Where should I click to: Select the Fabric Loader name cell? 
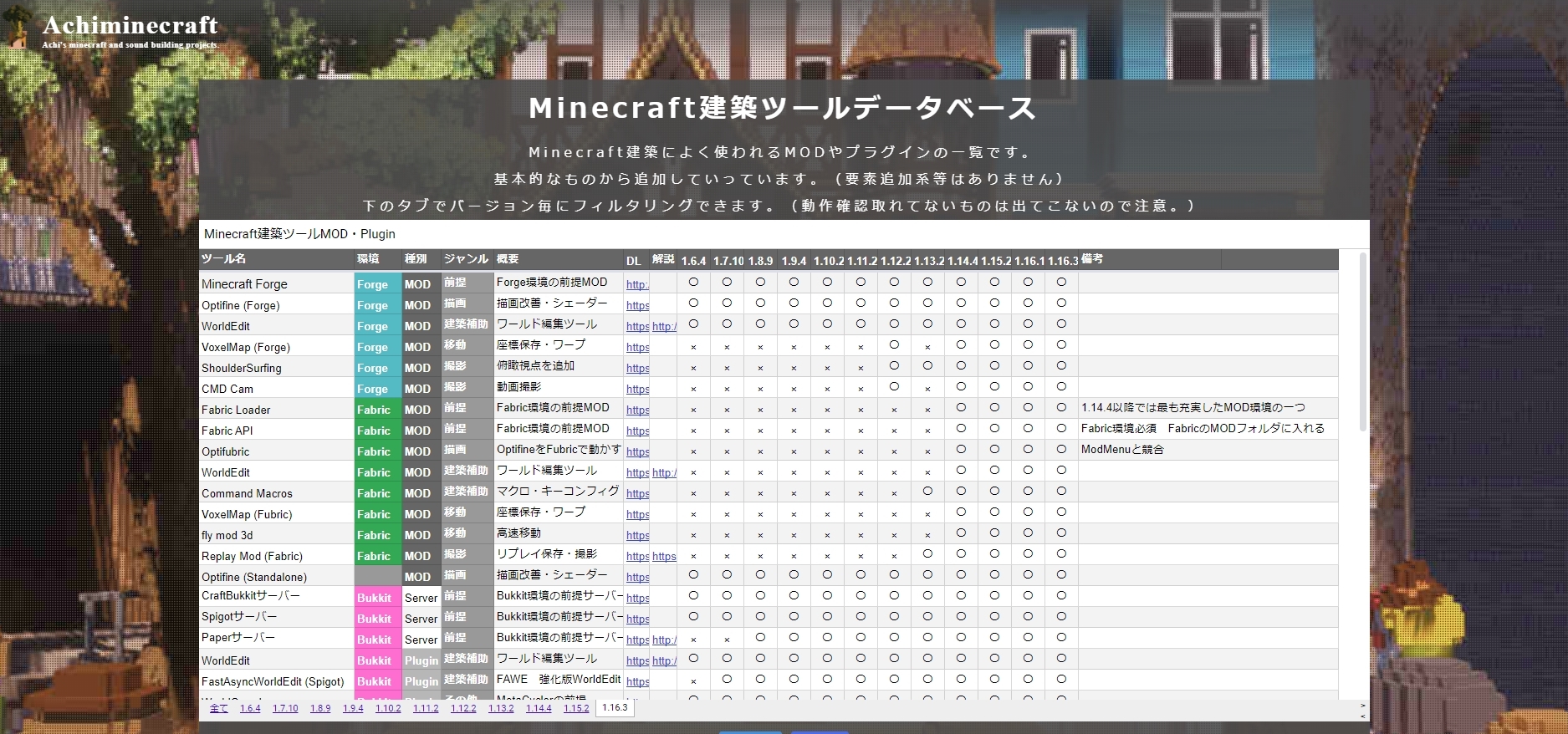coord(277,409)
